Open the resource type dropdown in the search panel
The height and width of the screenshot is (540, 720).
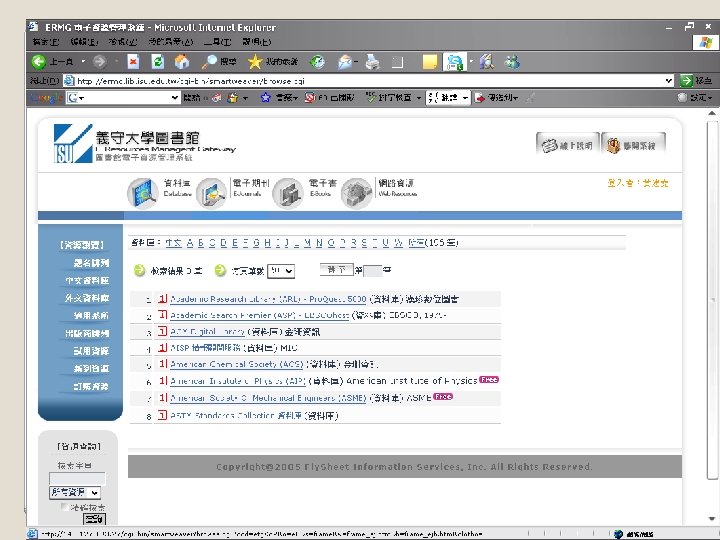tap(75, 493)
